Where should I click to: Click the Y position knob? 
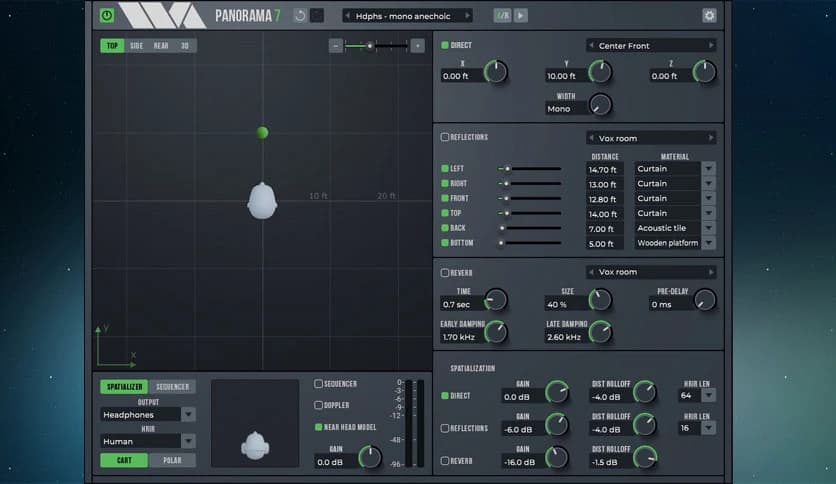coord(600,72)
